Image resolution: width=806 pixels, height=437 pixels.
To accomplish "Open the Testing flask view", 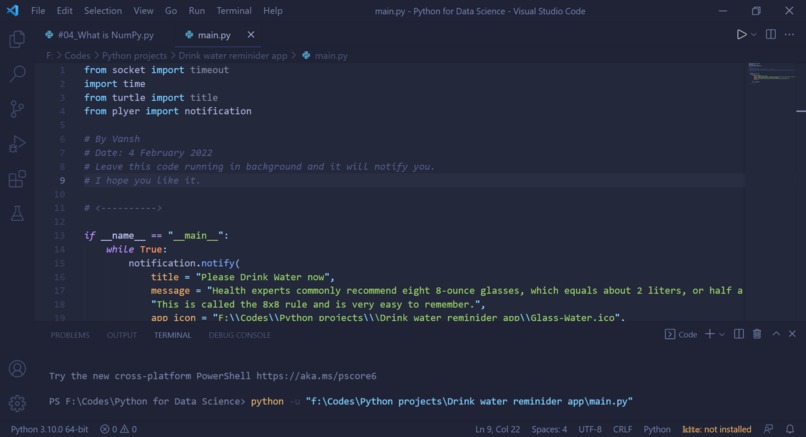I will [17, 213].
